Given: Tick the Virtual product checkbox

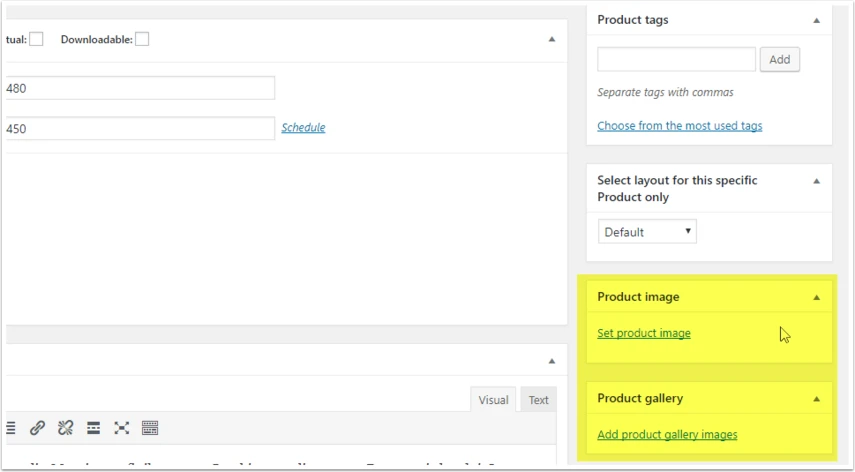Looking at the screenshot, I should pos(36,39).
